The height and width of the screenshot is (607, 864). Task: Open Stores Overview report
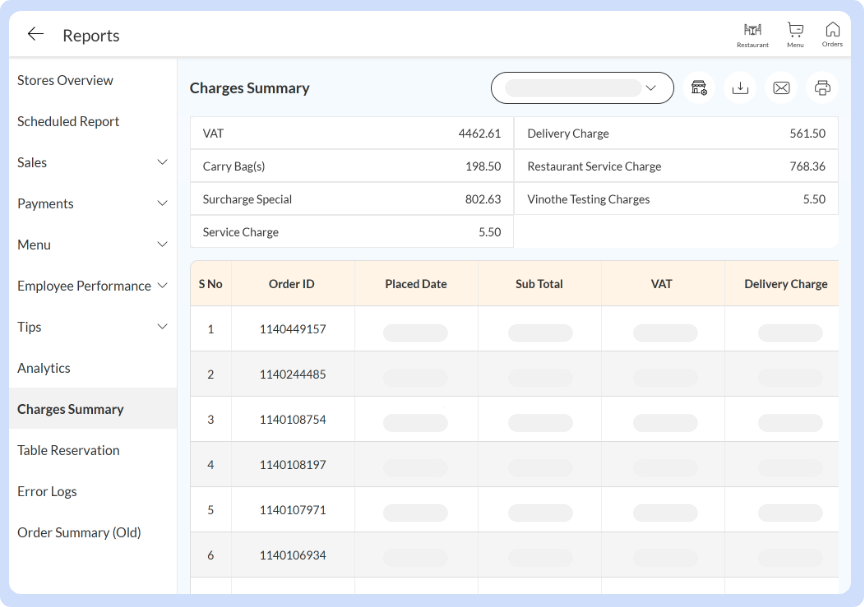click(x=65, y=80)
